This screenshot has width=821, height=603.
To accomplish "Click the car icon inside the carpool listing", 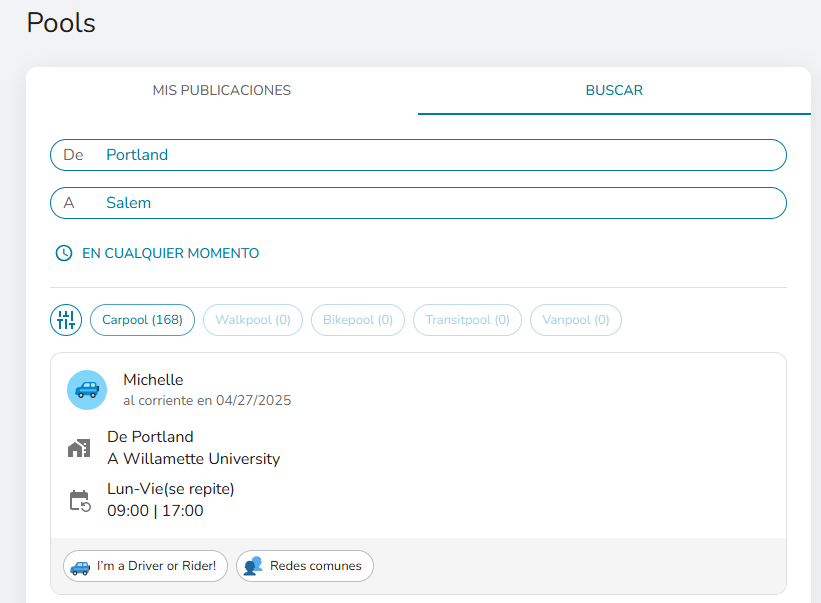I will coord(87,389).
